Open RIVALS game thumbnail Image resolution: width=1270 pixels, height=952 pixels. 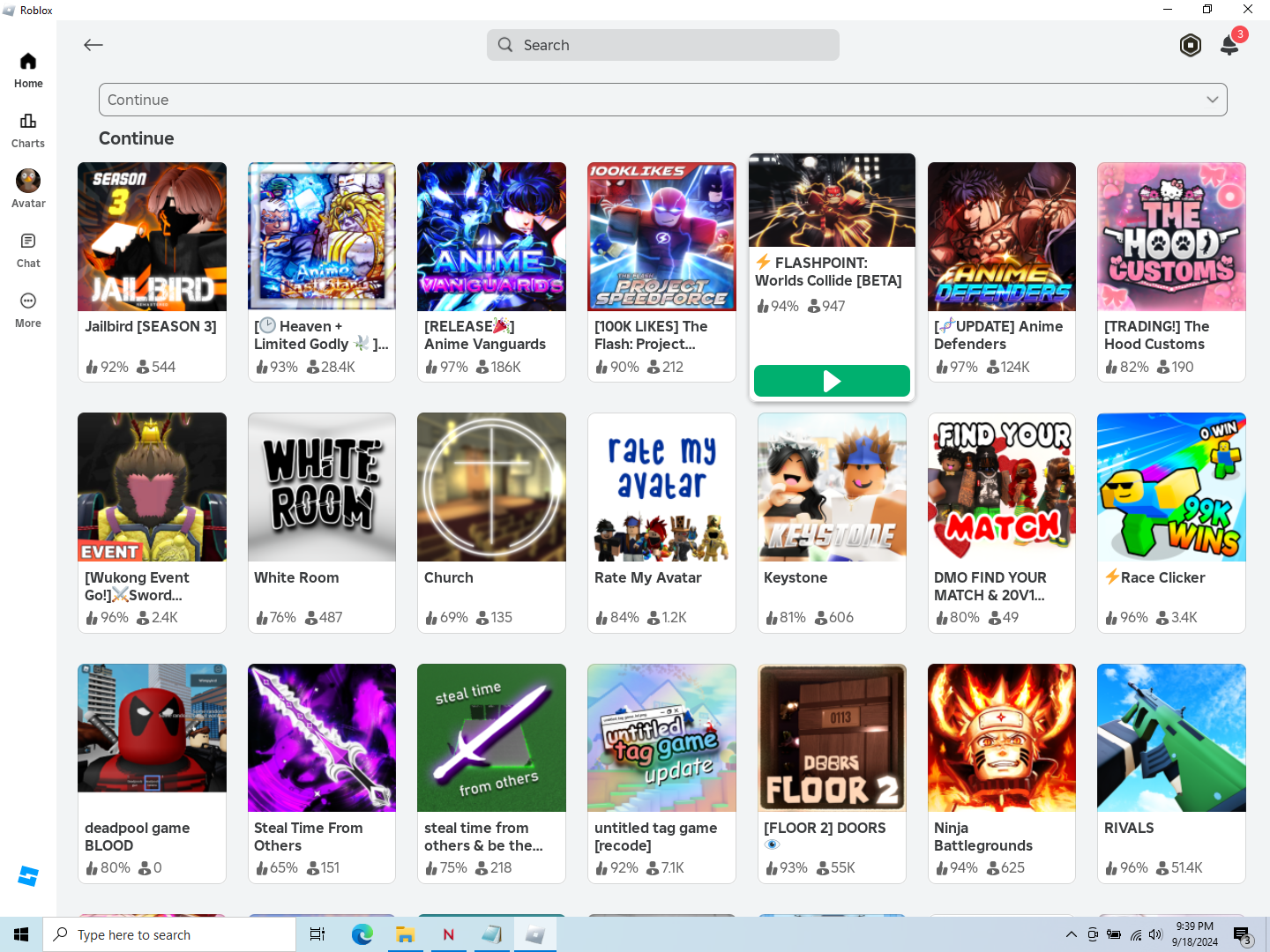pyautogui.click(x=1171, y=738)
